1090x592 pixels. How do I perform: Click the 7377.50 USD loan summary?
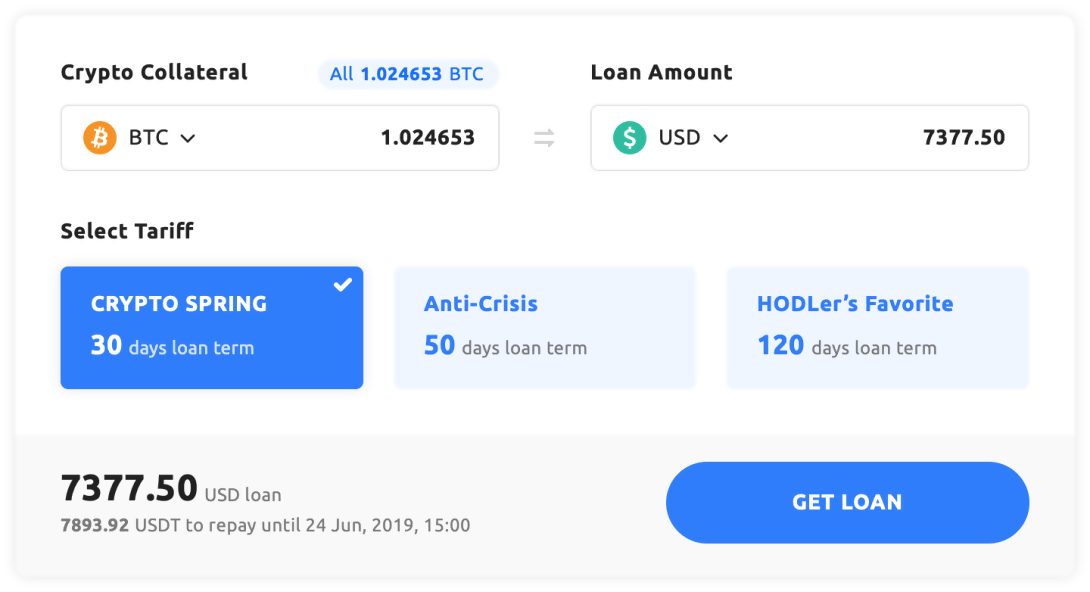pyautogui.click(x=171, y=490)
